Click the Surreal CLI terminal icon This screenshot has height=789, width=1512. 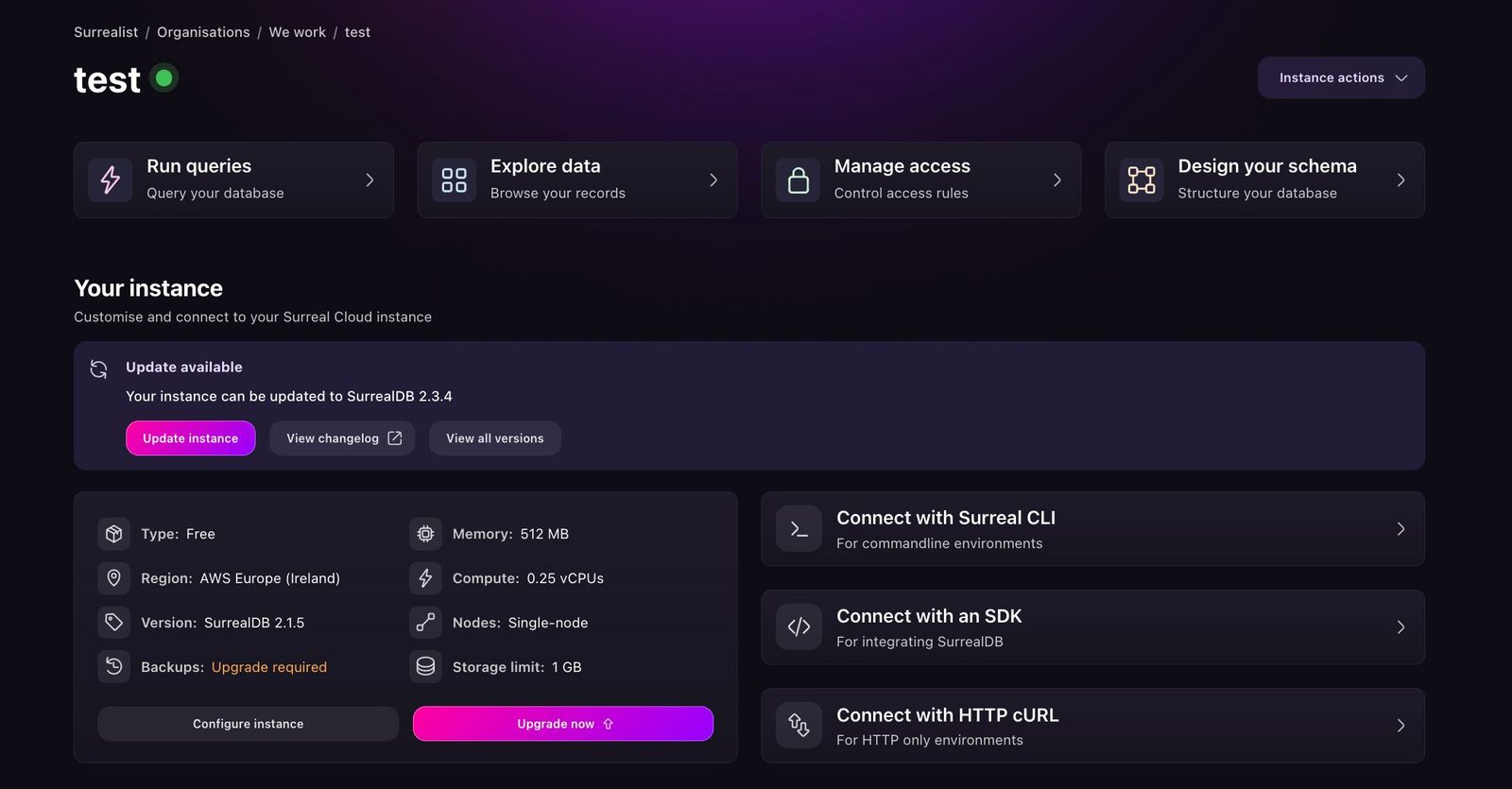(799, 529)
